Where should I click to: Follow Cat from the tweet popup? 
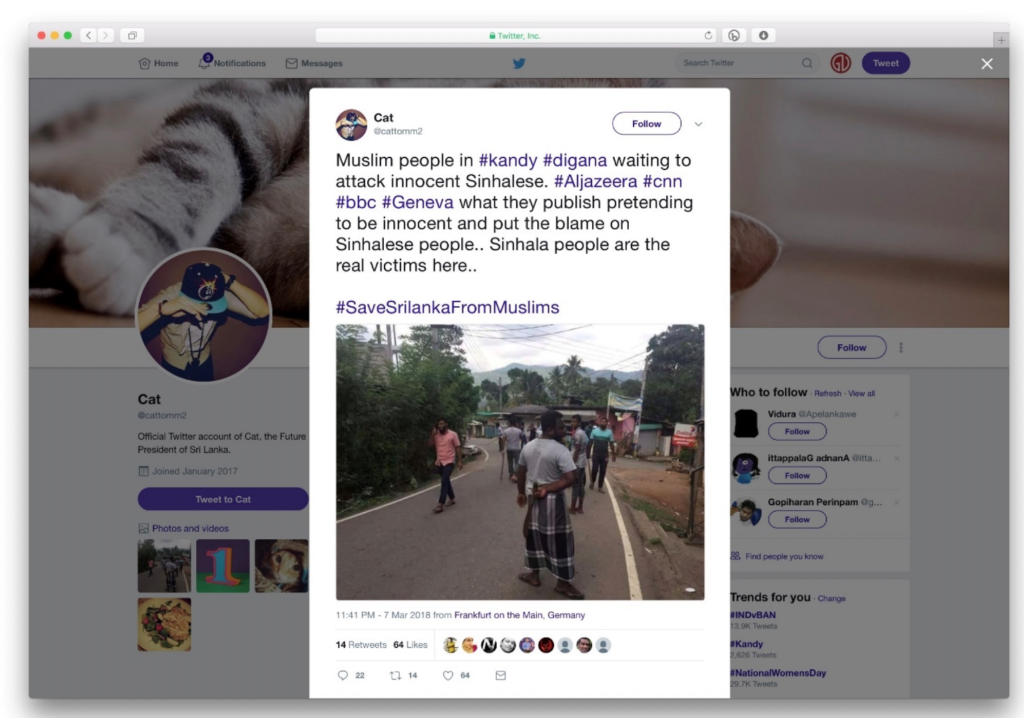coord(647,123)
